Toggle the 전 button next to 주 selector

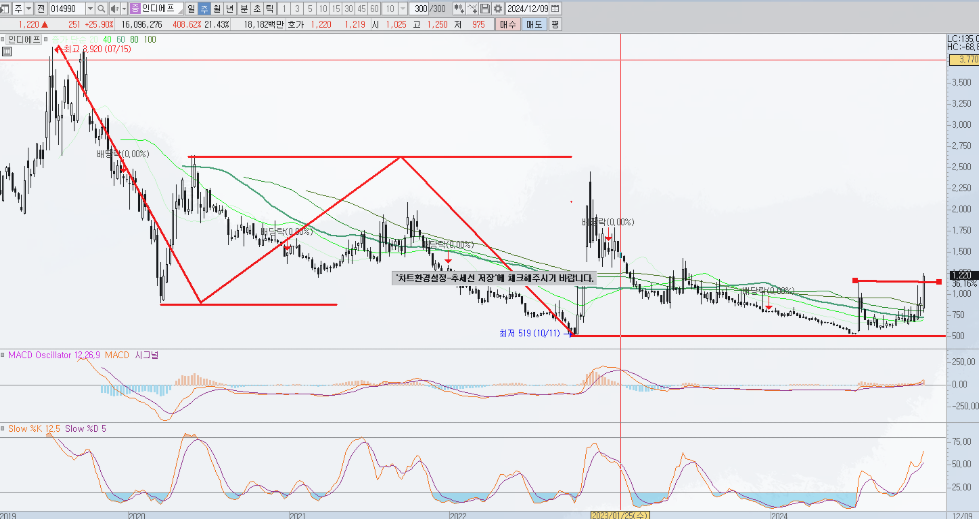coord(41,9)
